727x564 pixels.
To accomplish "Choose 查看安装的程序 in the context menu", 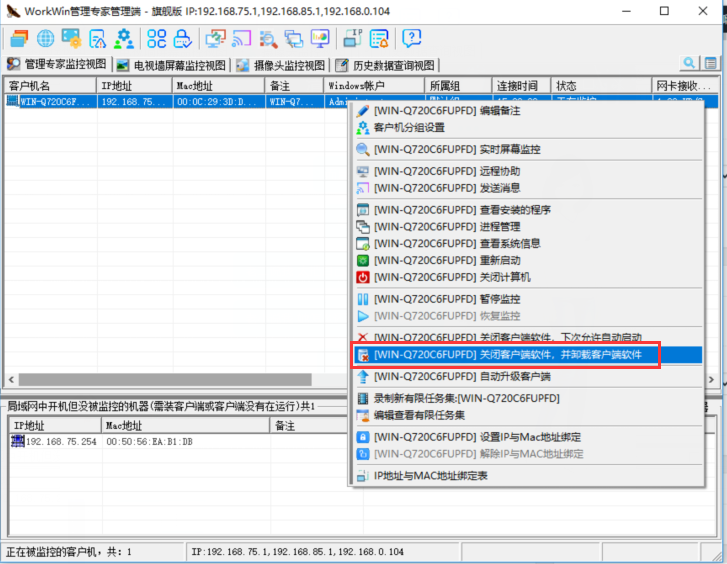I will point(527,210).
